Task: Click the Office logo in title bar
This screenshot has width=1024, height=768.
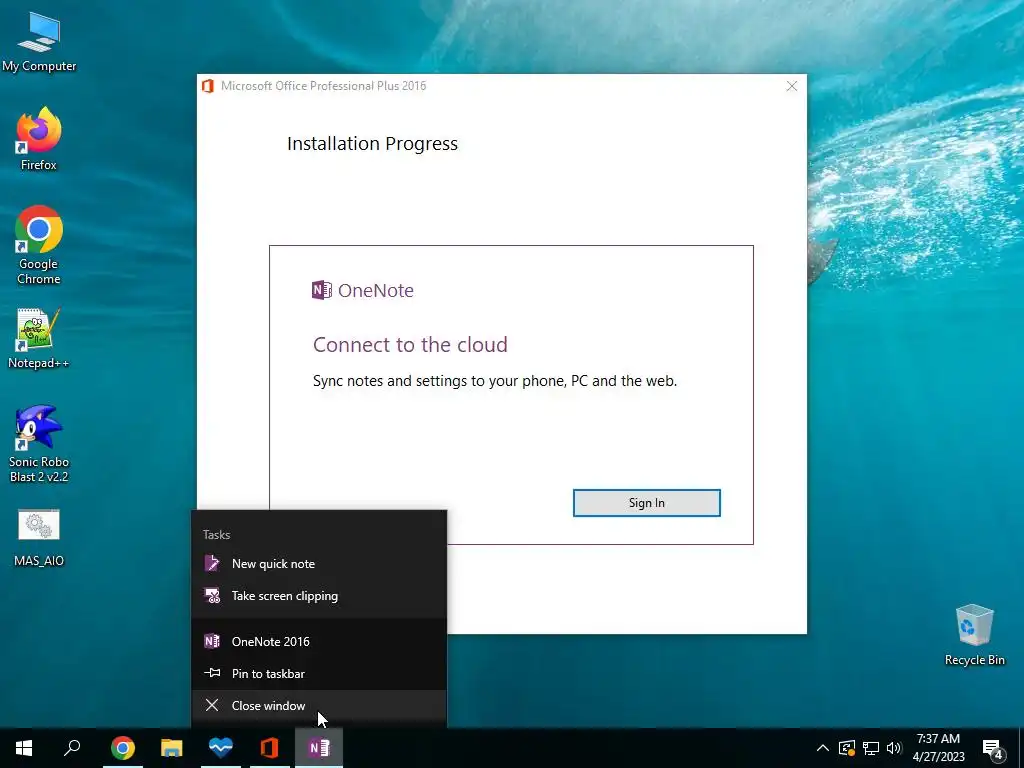Action: pos(208,86)
